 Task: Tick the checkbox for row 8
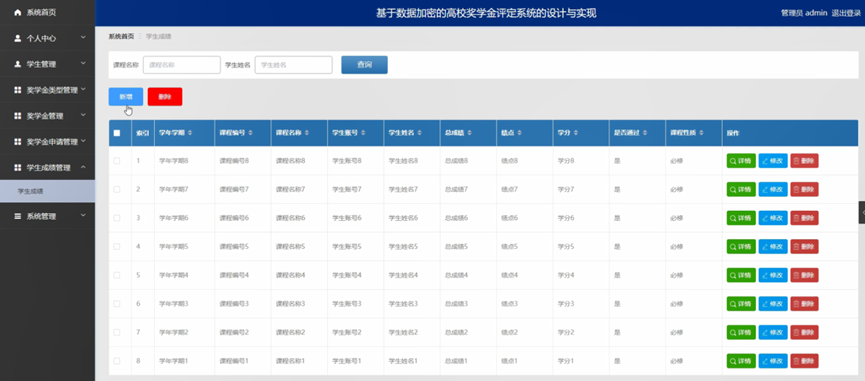(x=116, y=361)
